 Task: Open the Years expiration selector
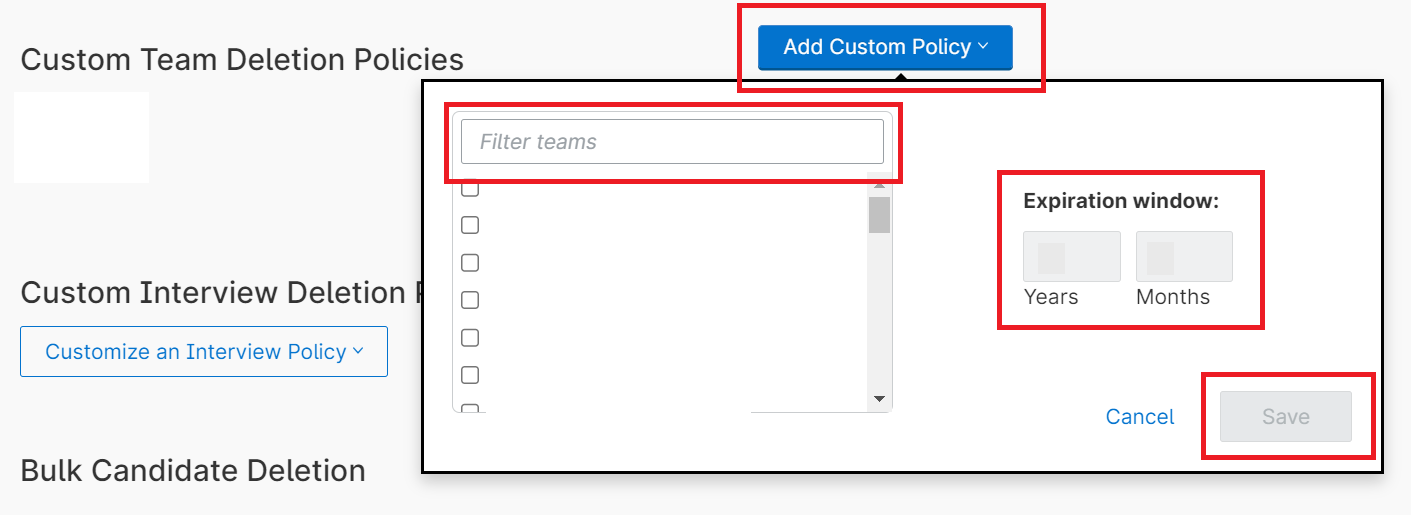pos(1071,257)
